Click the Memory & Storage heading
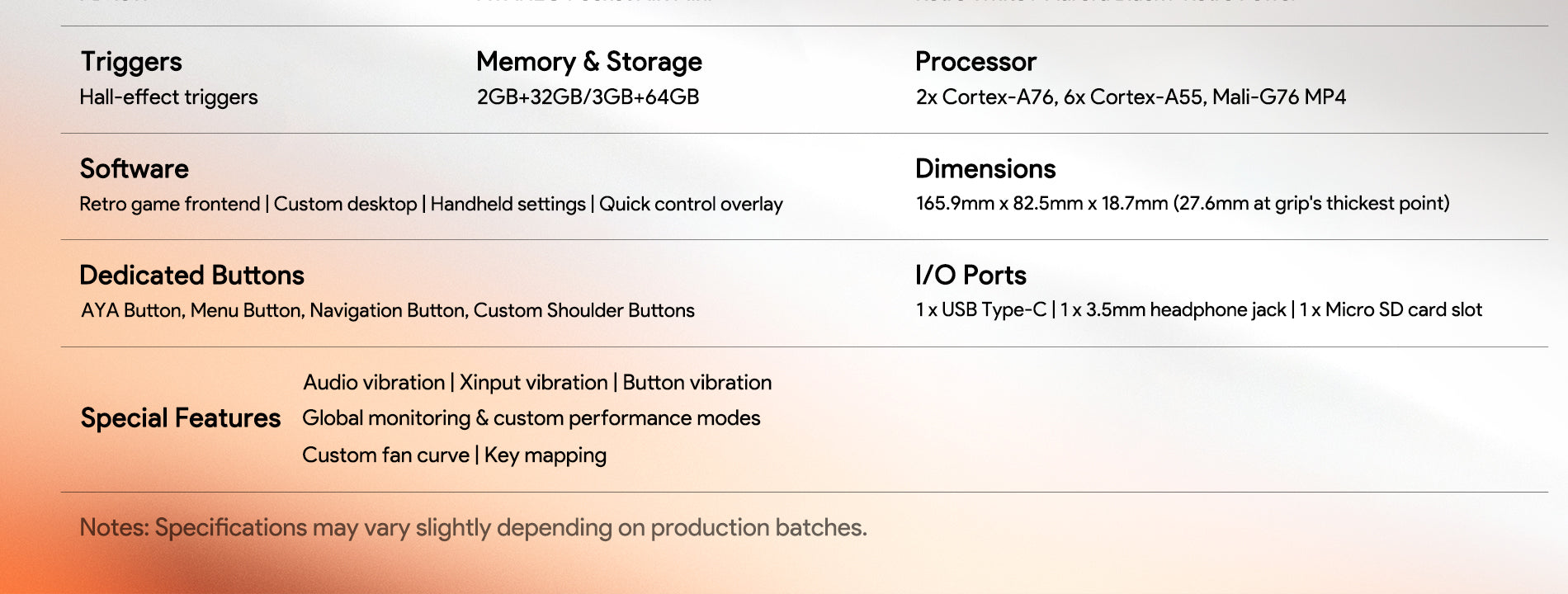 pyautogui.click(x=589, y=62)
